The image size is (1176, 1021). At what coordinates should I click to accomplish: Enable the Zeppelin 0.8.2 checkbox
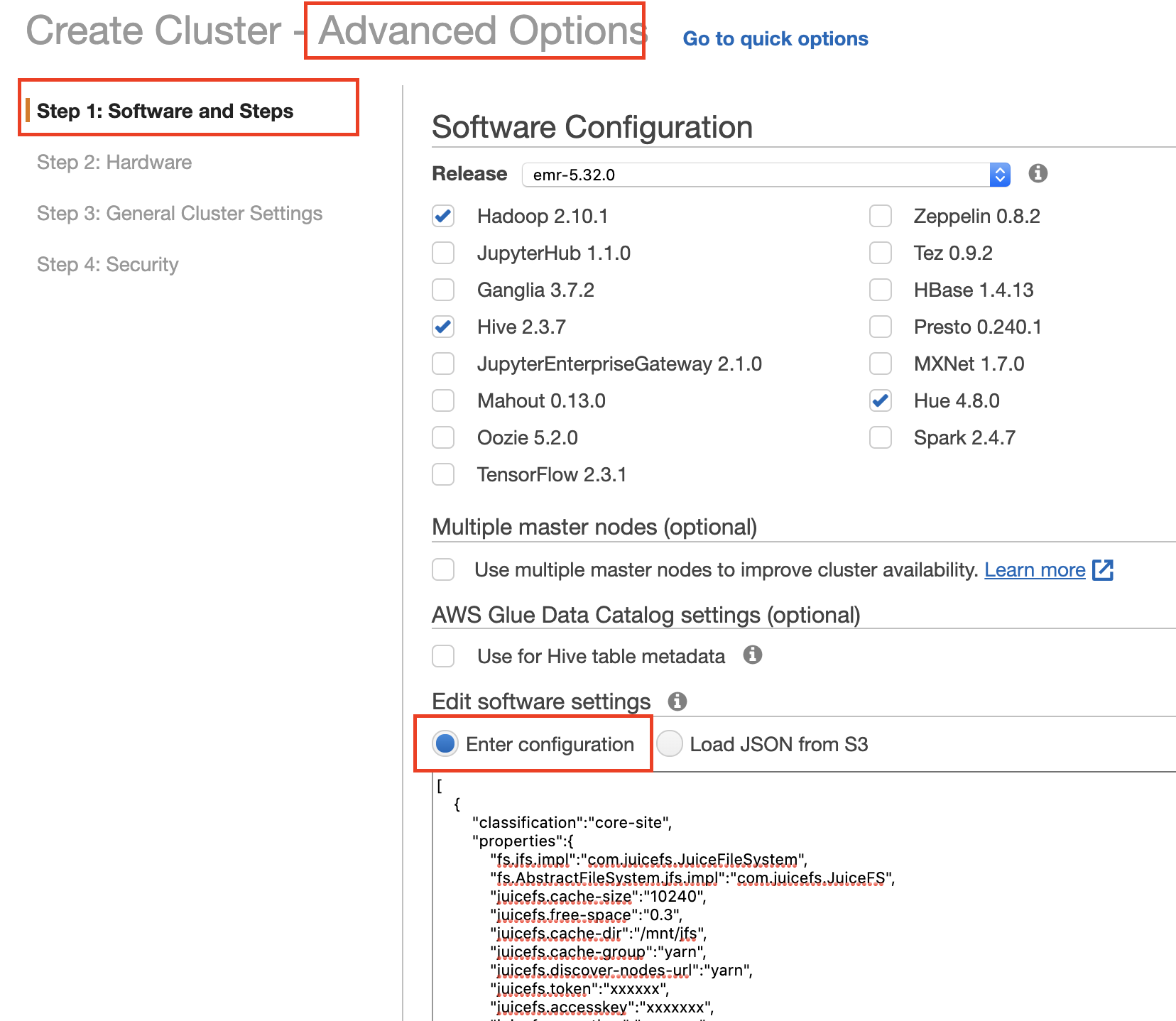click(881, 217)
